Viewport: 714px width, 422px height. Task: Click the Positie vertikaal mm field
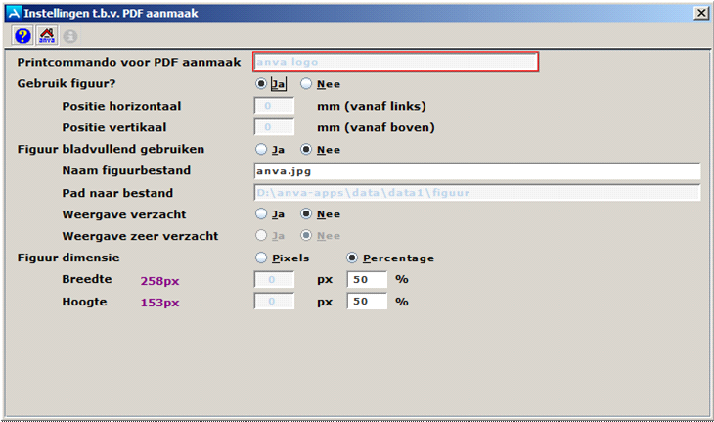point(273,127)
